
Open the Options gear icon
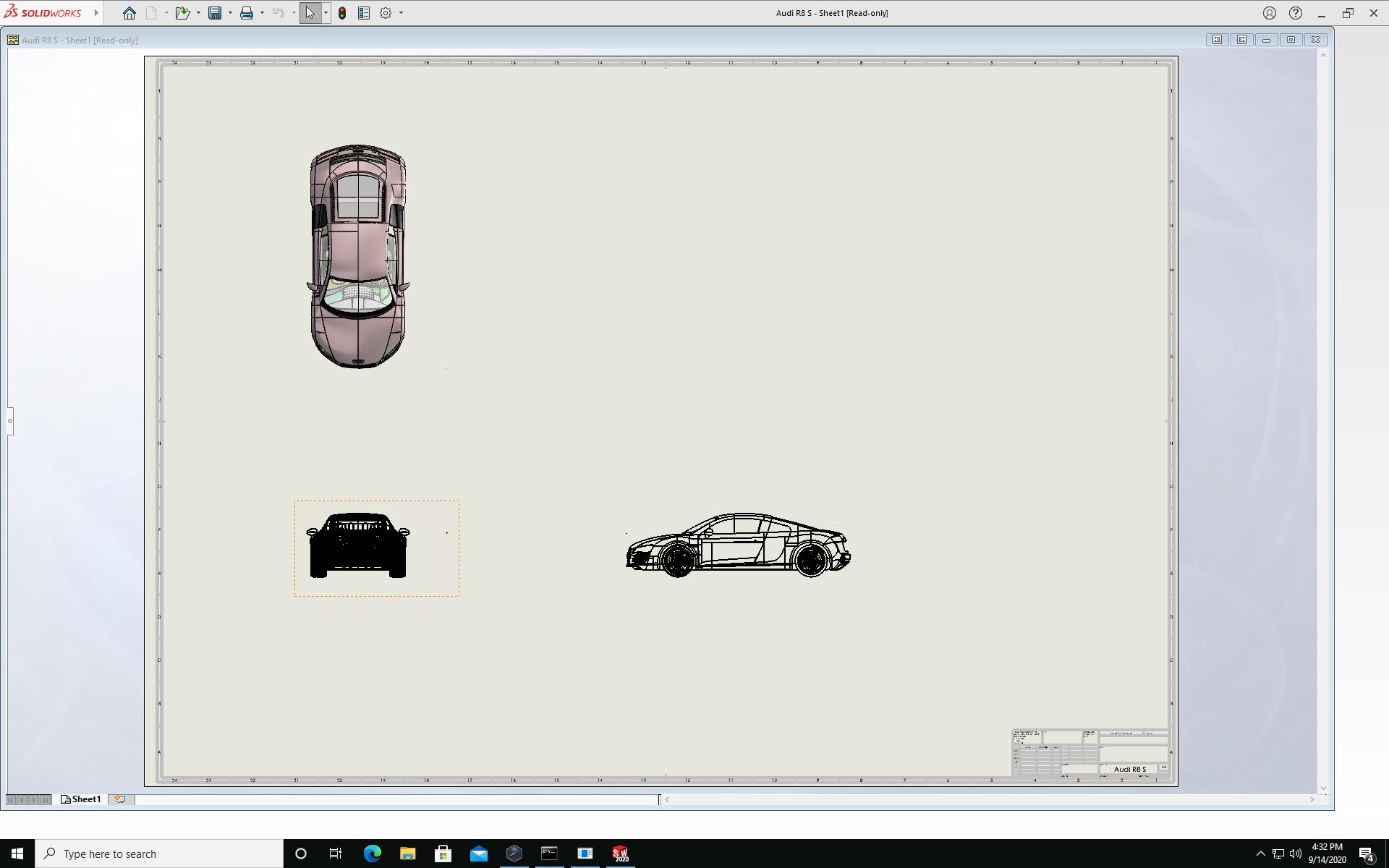(x=386, y=13)
